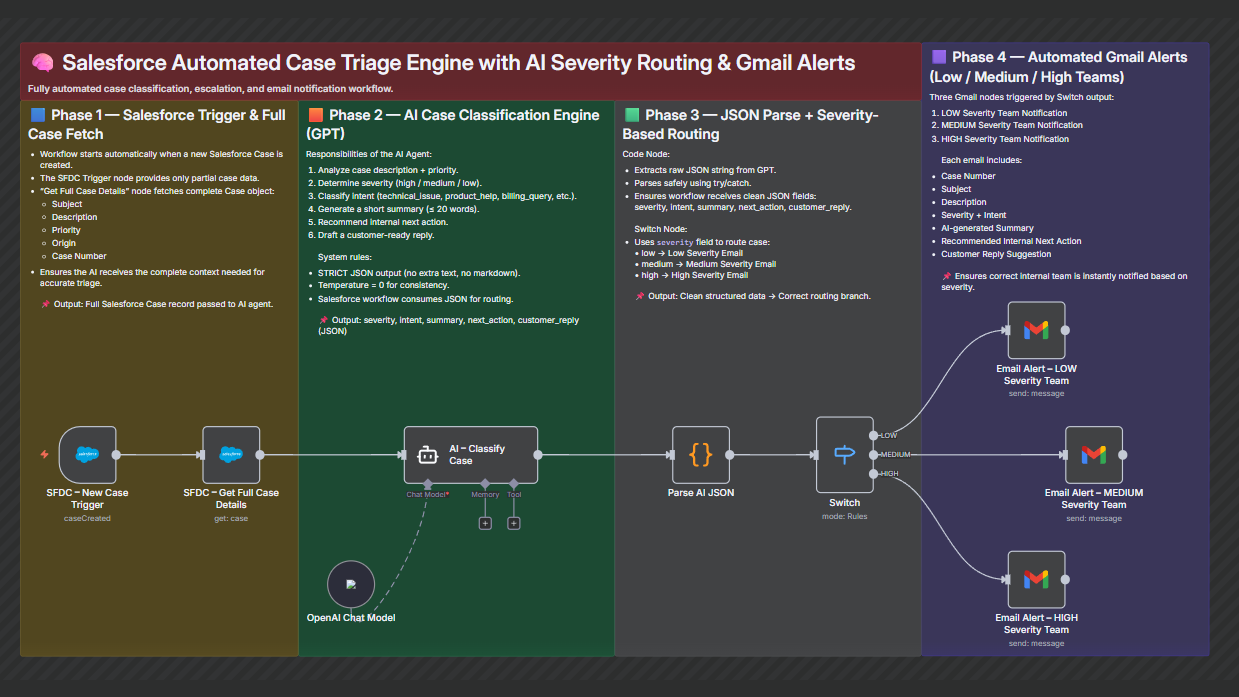This screenshot has width=1239, height=697.
Task: Open the Gmail icon for LOW Severity Team alert
Action: pyautogui.click(x=1036, y=330)
